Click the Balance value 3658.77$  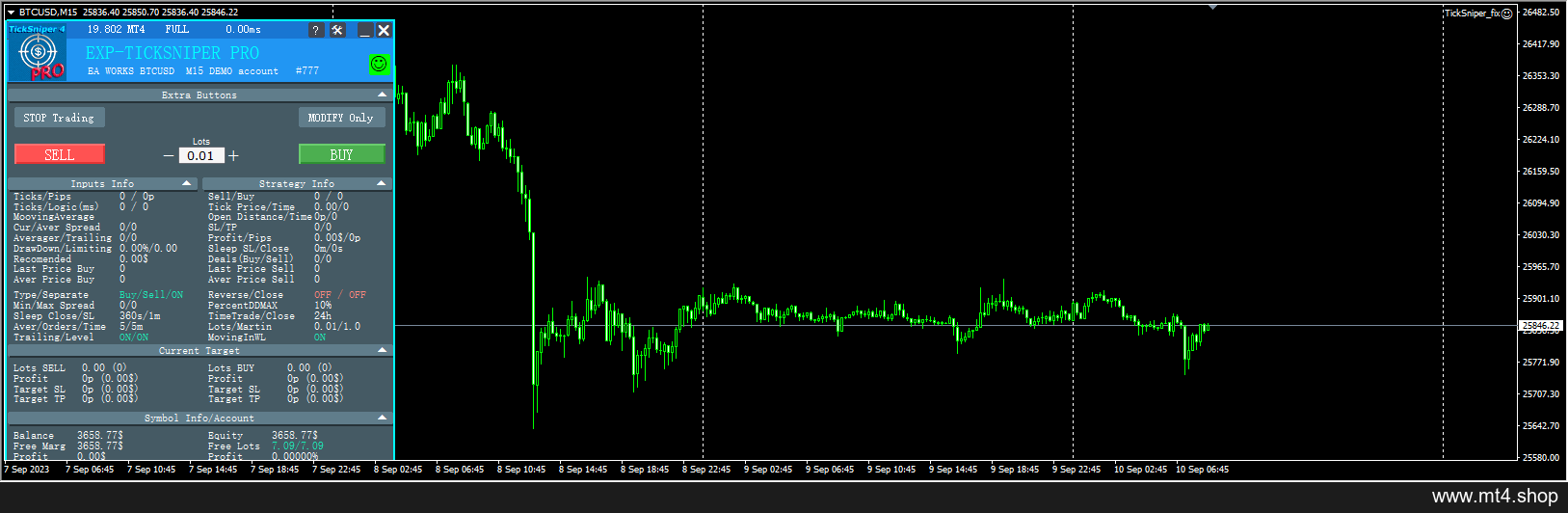(x=100, y=436)
